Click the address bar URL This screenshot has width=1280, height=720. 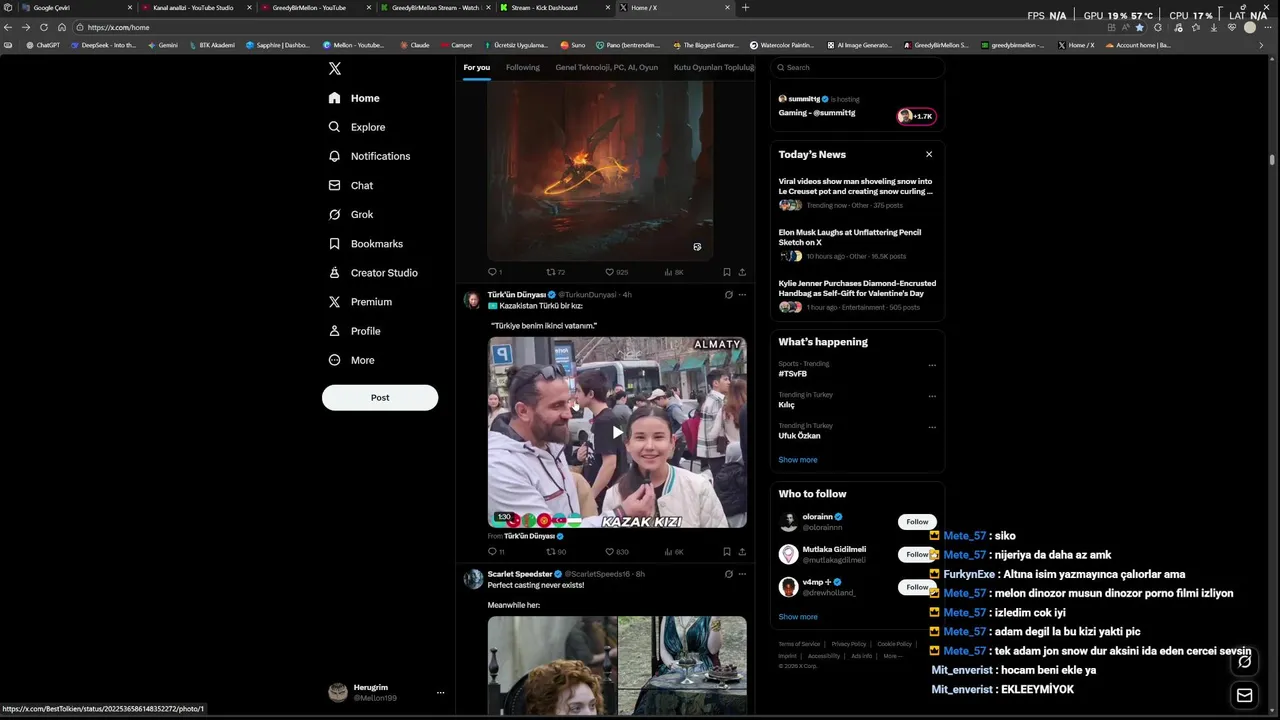(x=118, y=27)
